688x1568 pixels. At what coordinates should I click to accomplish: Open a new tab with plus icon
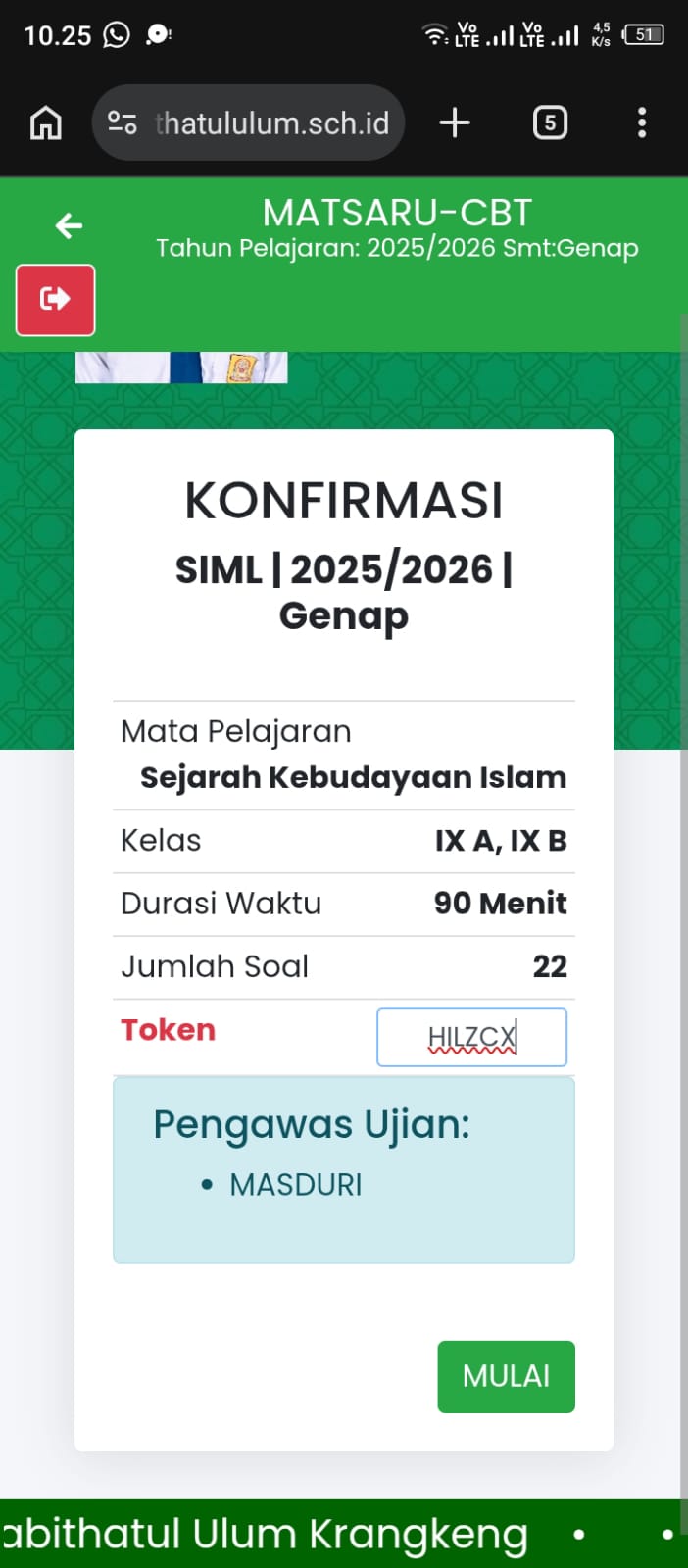pyautogui.click(x=455, y=123)
